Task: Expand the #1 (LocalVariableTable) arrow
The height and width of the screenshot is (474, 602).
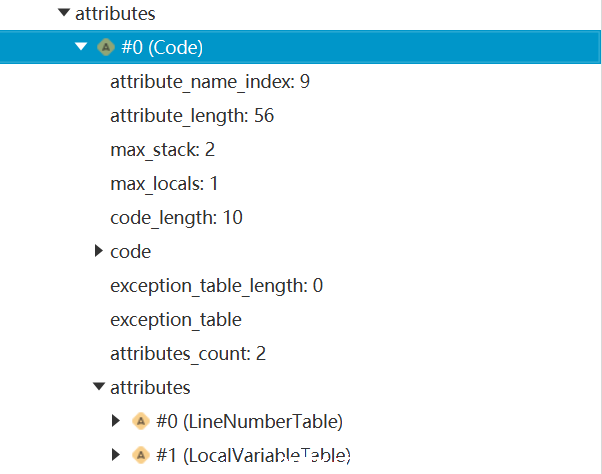Action: point(116,455)
